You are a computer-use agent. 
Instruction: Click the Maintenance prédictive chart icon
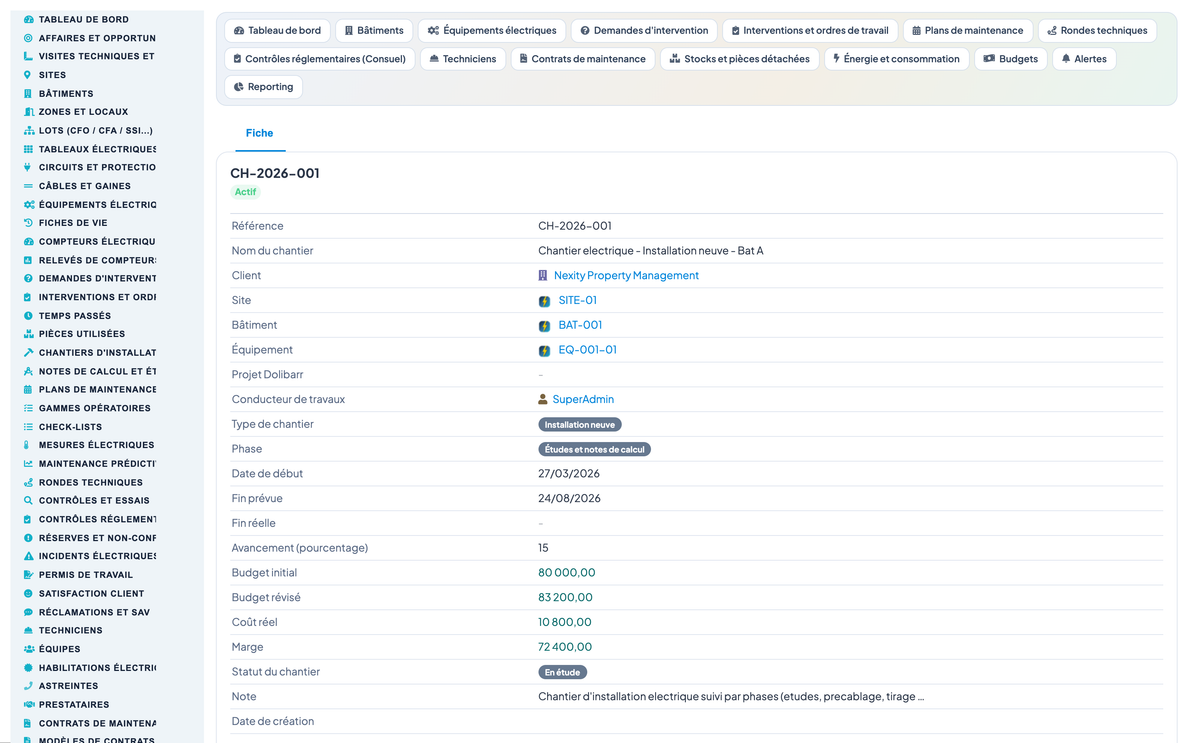click(x=28, y=463)
